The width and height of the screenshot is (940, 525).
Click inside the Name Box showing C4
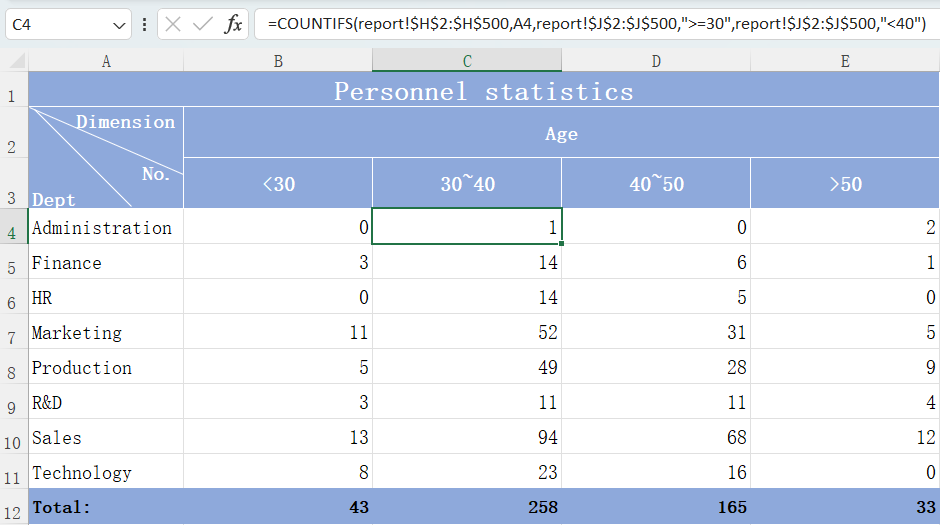tap(58, 24)
